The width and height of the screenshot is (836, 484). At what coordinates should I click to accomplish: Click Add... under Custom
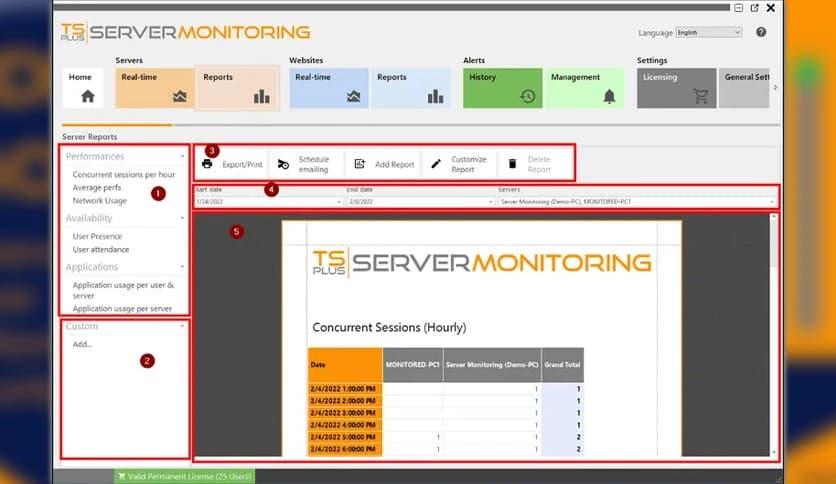coord(82,344)
